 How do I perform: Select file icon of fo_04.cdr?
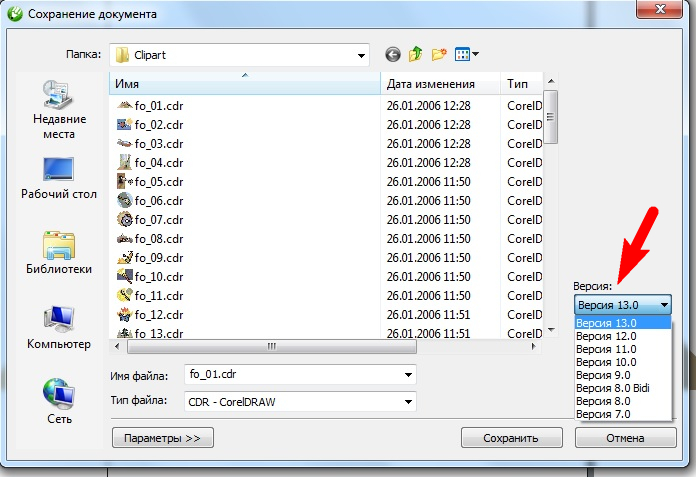tap(125, 162)
